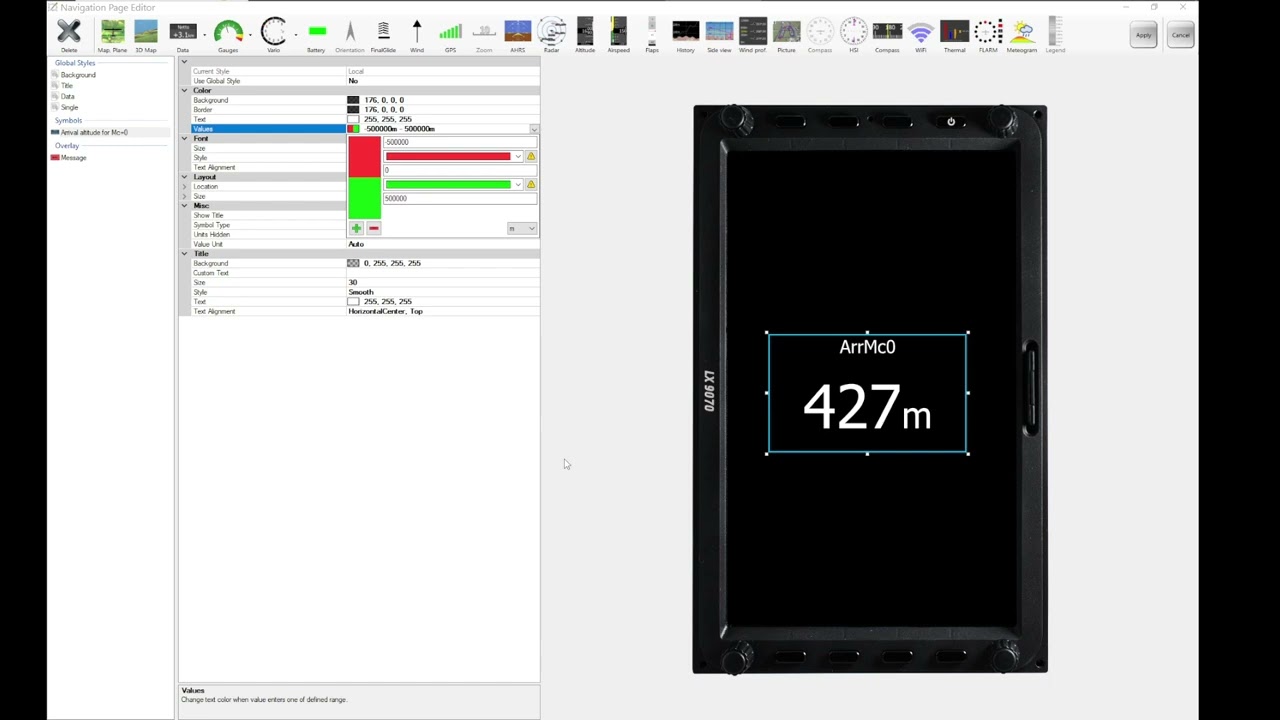Collapse the Title property group
The height and width of the screenshot is (720, 1280).
coord(184,254)
